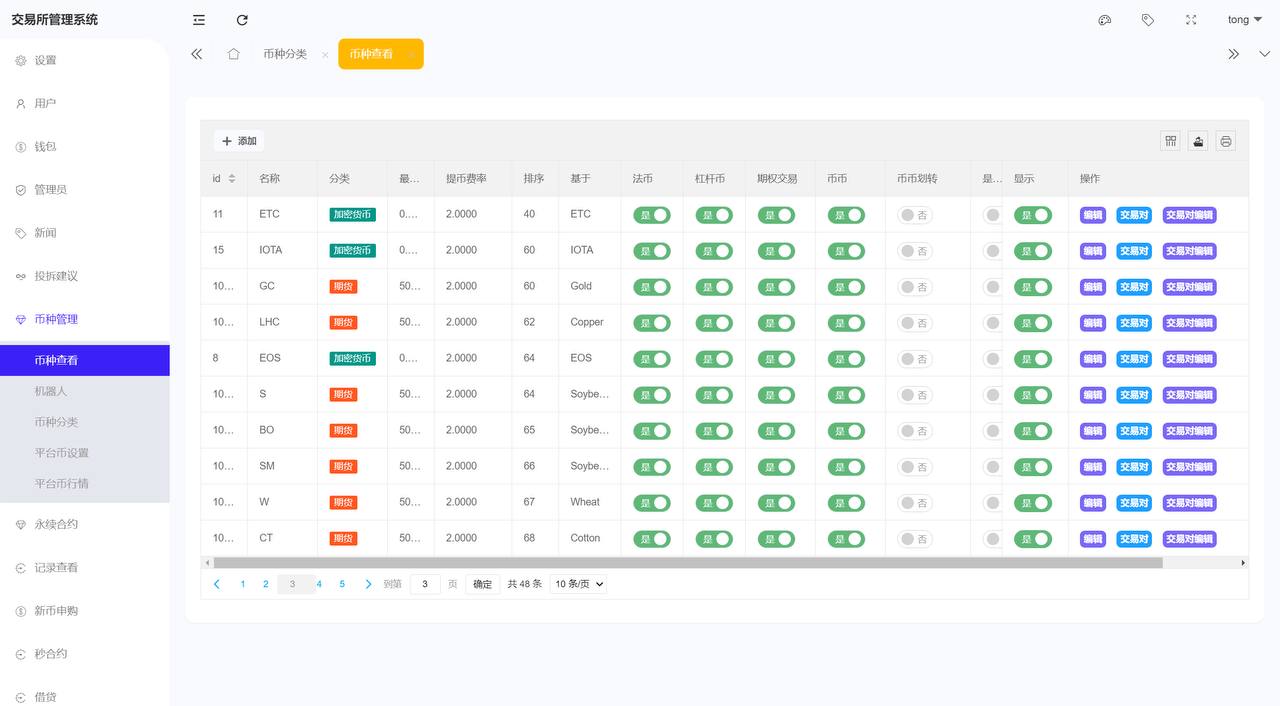
Task: Click the 添加 button
Action: 239,141
